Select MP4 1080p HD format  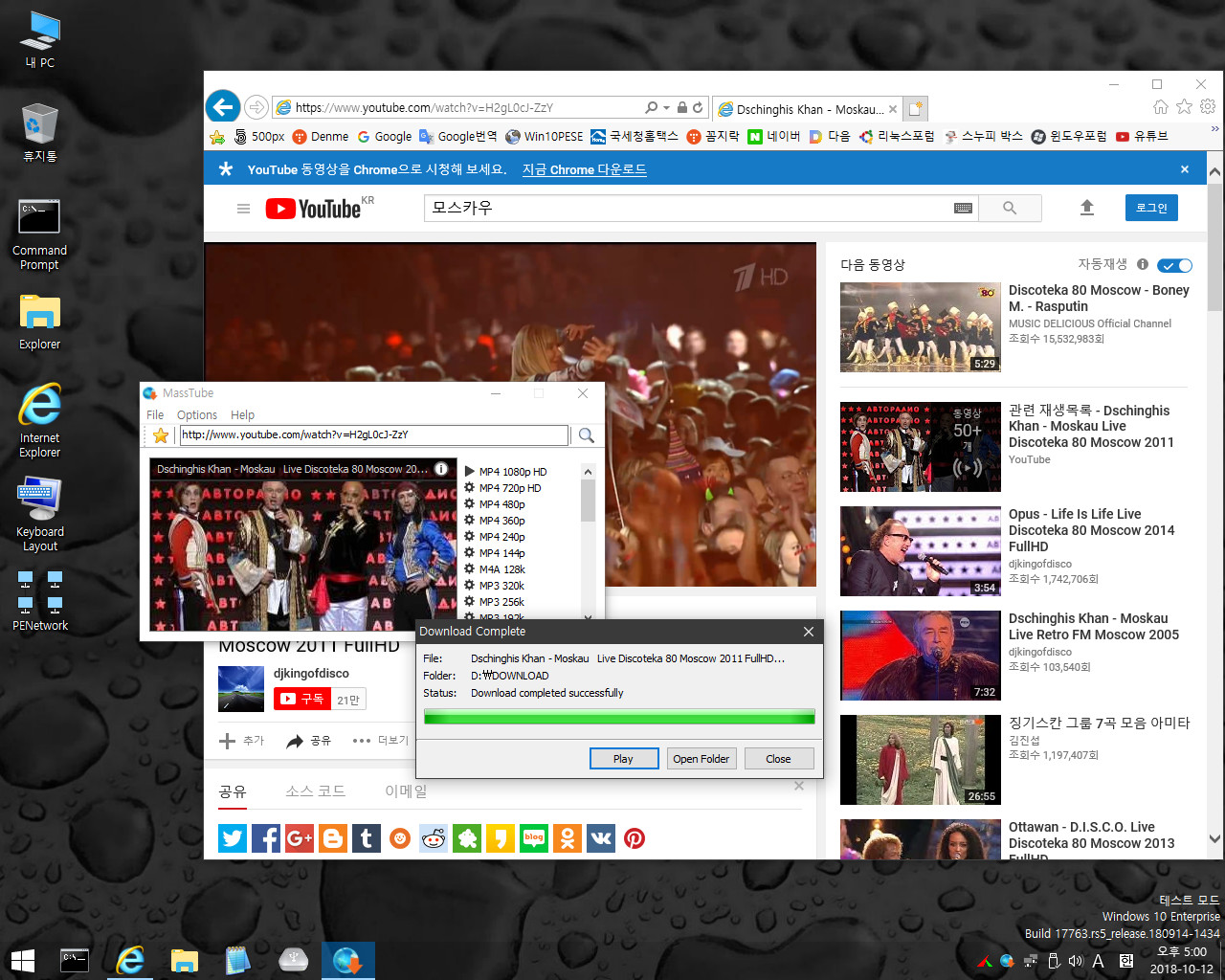[x=505, y=472]
